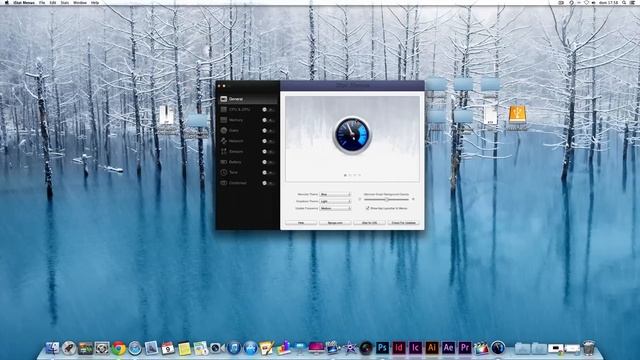Viewport: 640px width, 360px height.
Task: Toggle the Battery switch
Action: click(268, 162)
